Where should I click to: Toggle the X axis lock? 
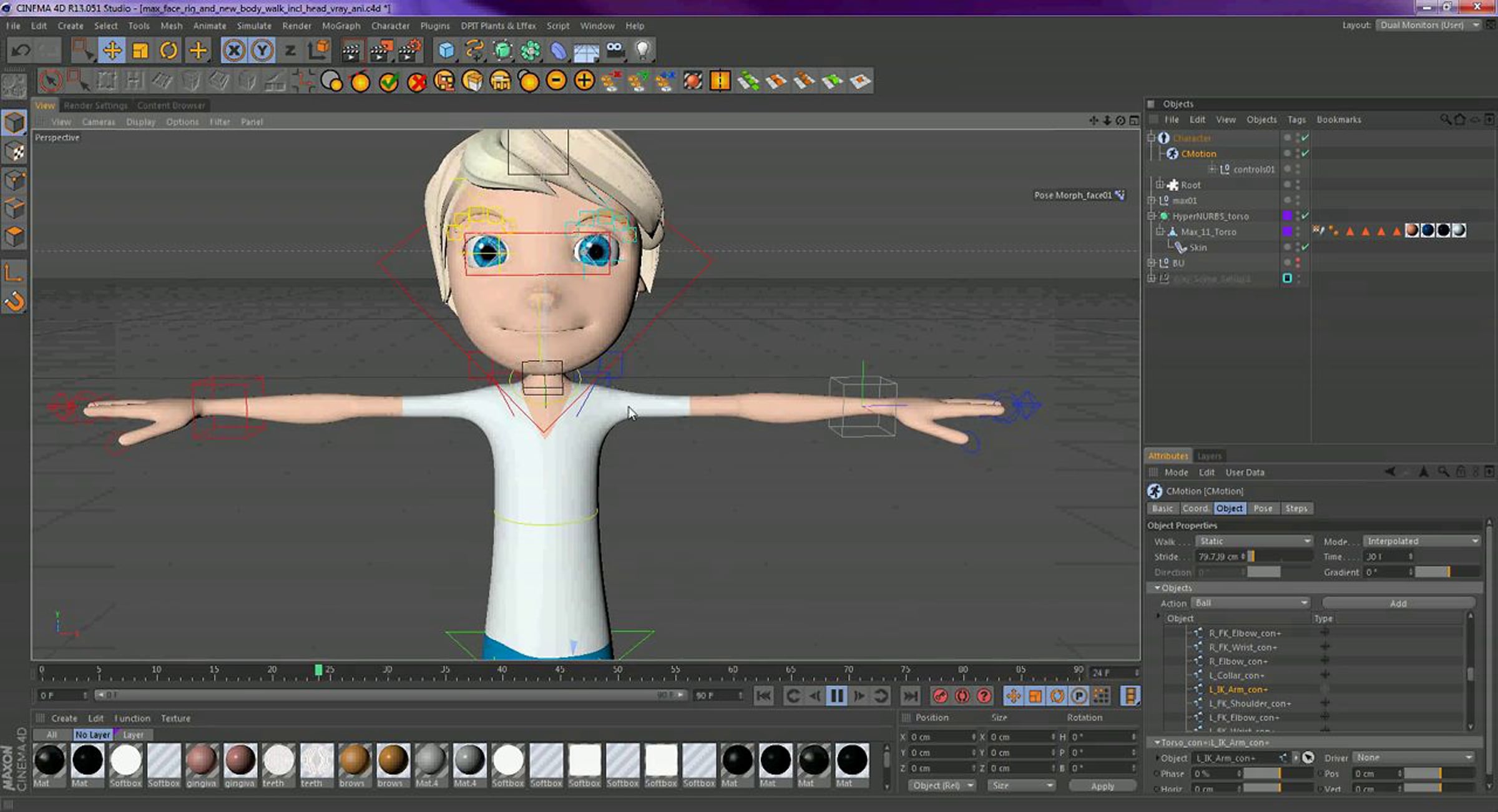pyautogui.click(x=234, y=51)
